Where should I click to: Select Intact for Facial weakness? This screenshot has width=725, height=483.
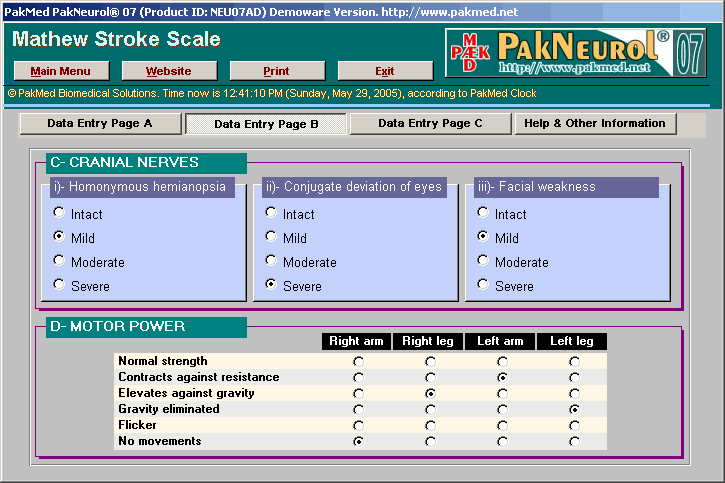click(483, 212)
